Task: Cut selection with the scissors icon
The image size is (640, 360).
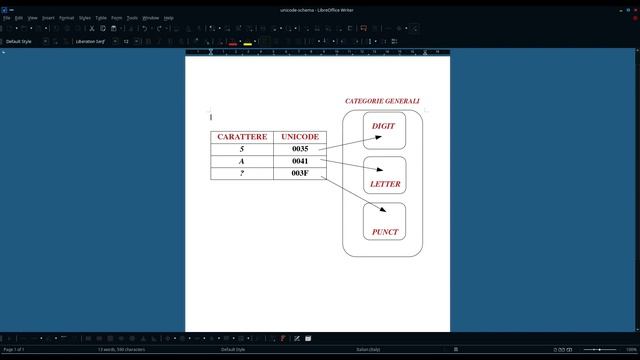Action: pyautogui.click(x=92, y=28)
